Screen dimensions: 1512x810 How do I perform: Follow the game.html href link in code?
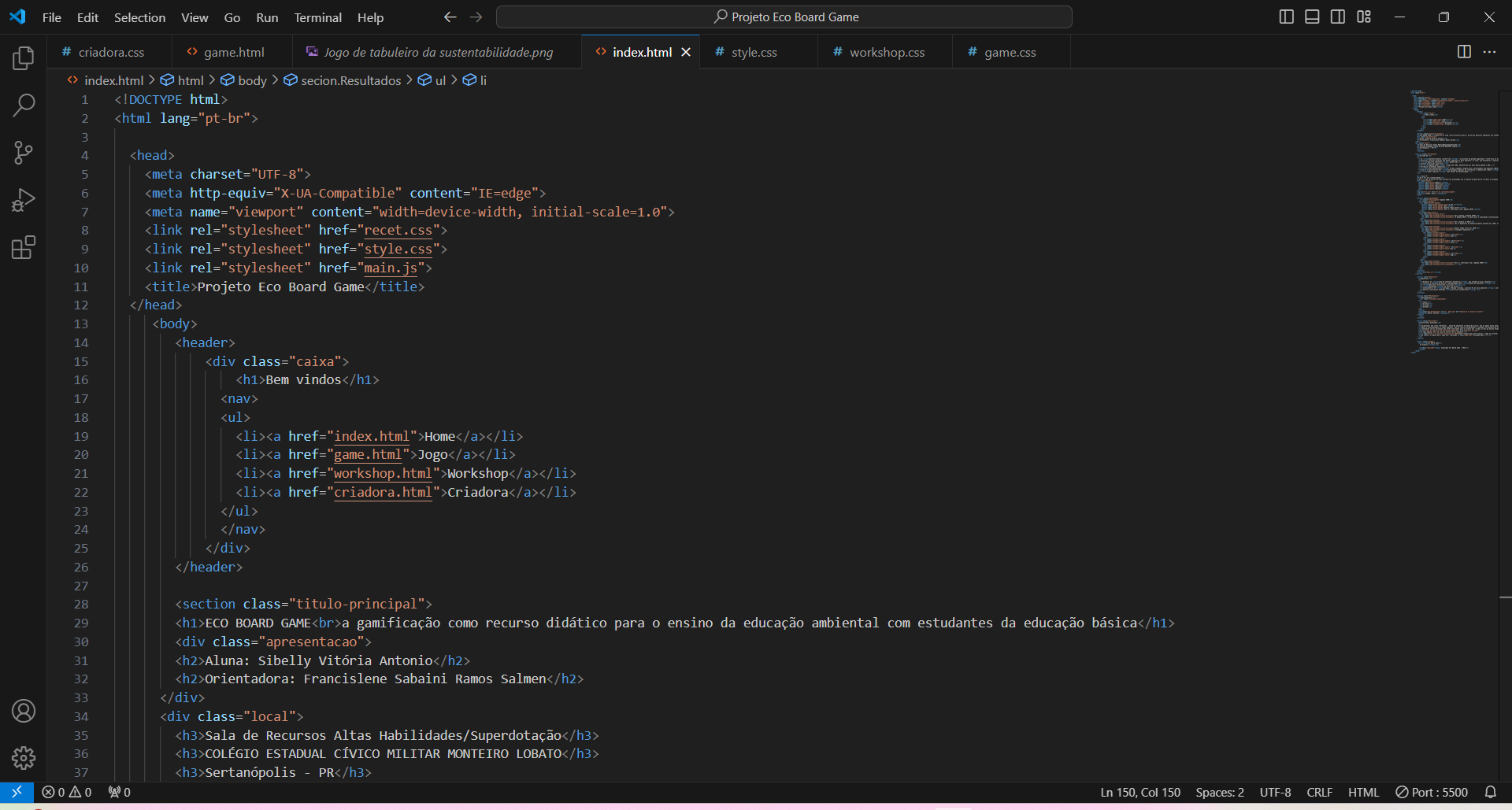pos(368,454)
